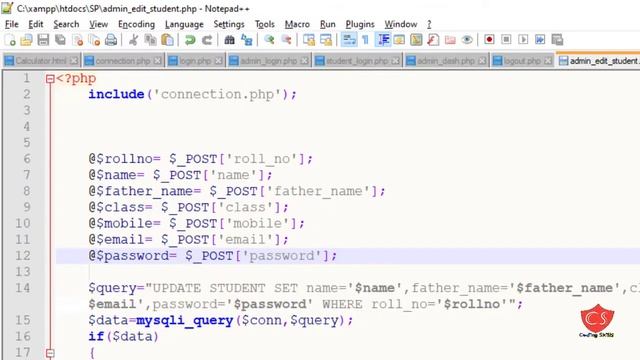Open the Encoding menu
Image resolution: width=640 pixels, height=360 pixels.
(136, 24)
